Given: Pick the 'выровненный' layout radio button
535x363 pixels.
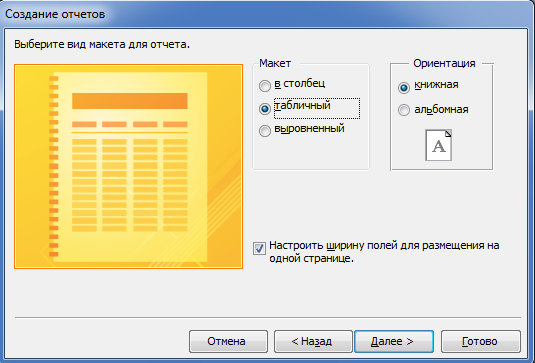Looking at the screenshot, I should (265, 131).
